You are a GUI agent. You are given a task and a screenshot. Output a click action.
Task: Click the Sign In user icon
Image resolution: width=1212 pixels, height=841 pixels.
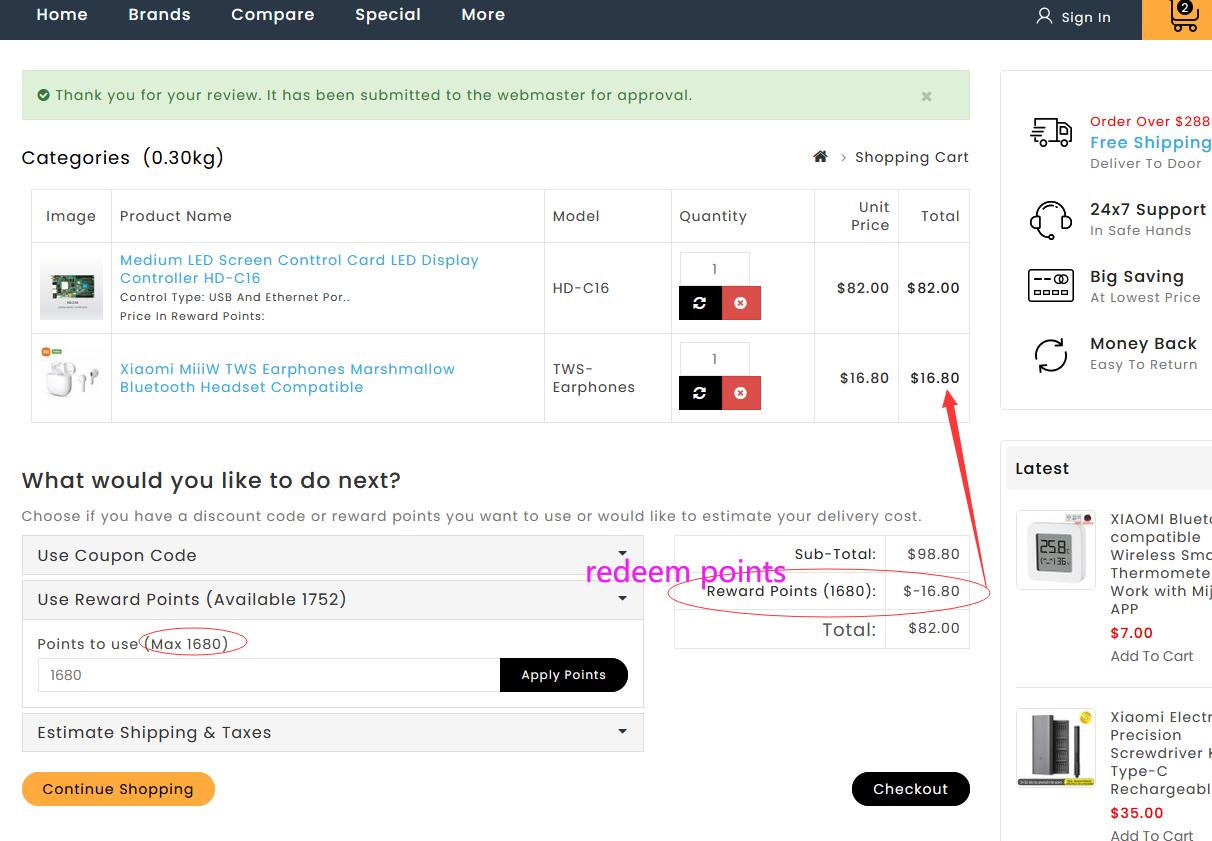coord(1044,16)
